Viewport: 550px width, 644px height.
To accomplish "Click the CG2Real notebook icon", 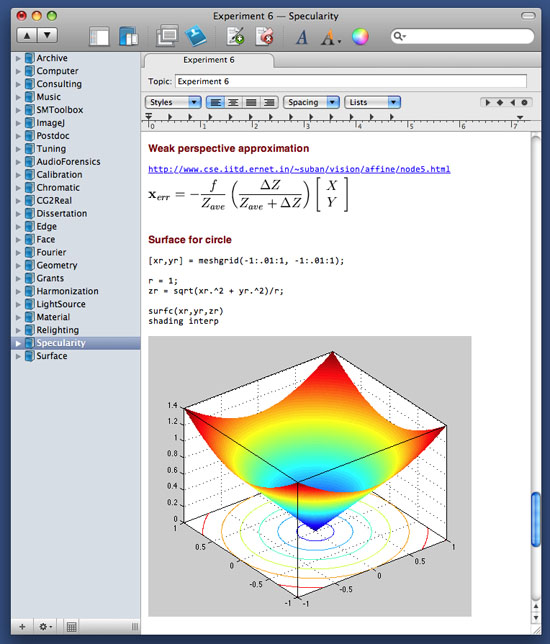I will click(30, 200).
